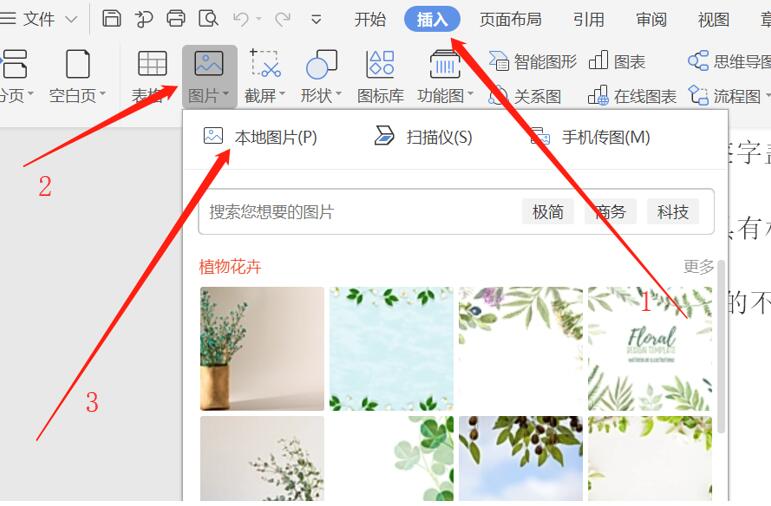Insert 智能图形 smart graphic

[533, 61]
